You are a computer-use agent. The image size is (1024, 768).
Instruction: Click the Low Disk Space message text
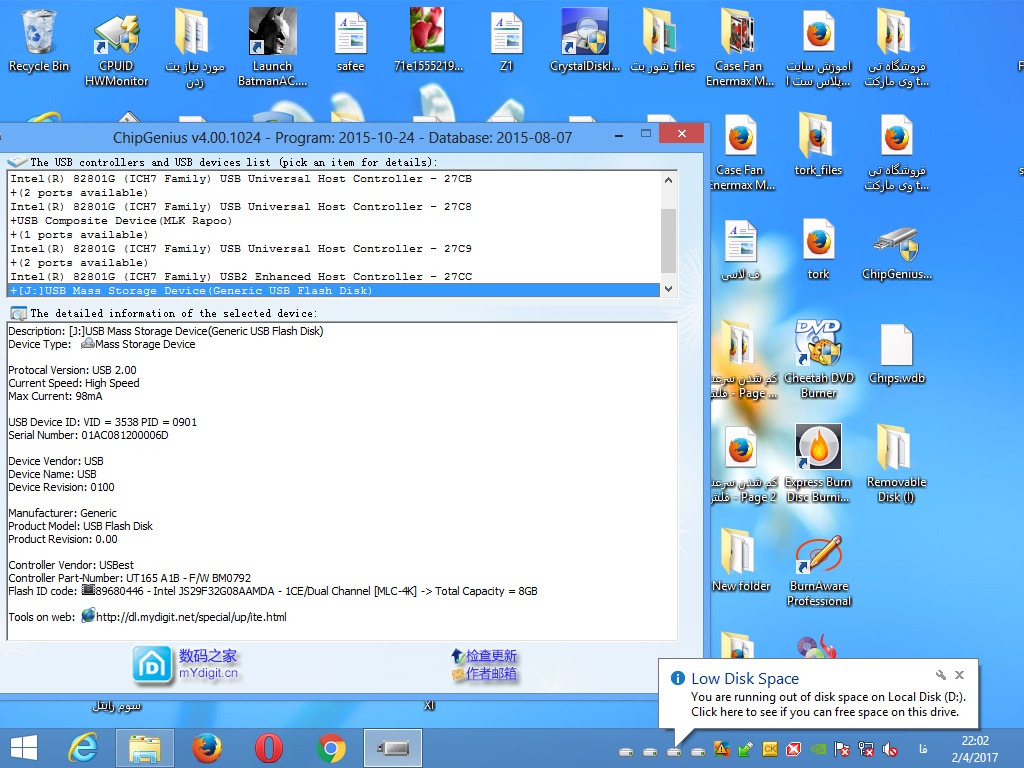828,705
